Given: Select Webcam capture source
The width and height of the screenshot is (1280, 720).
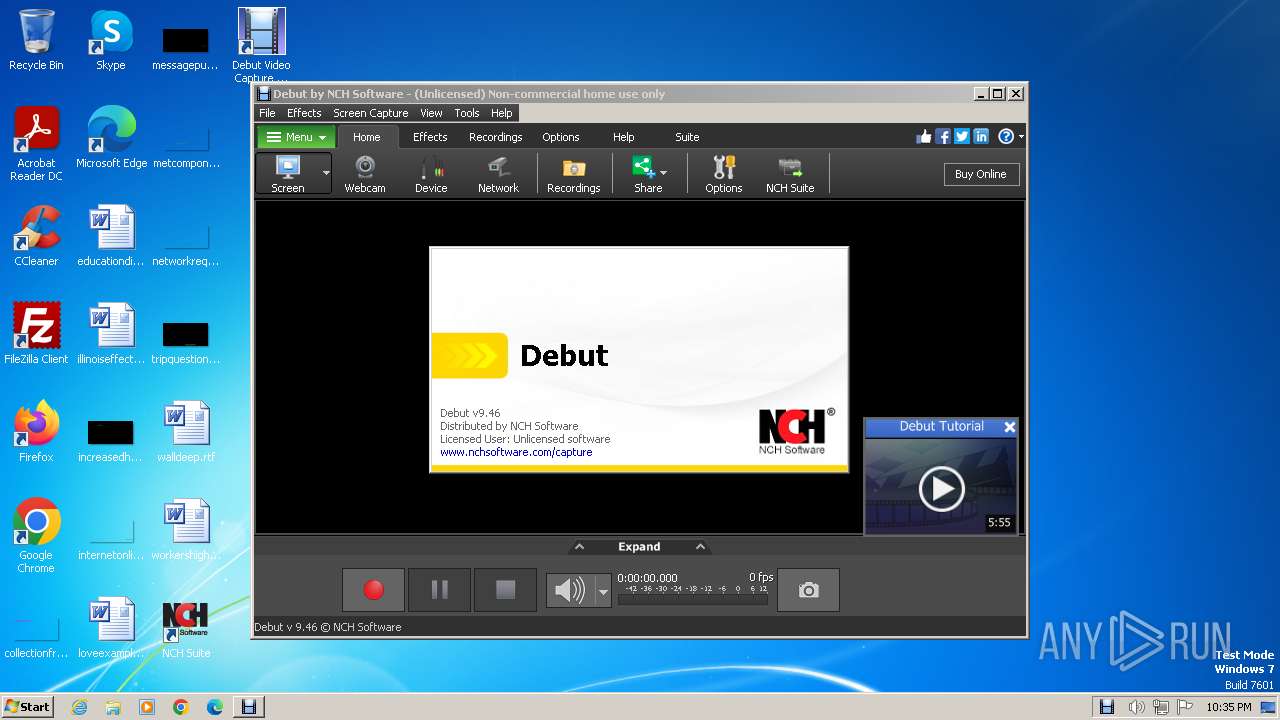Looking at the screenshot, I should (x=365, y=174).
